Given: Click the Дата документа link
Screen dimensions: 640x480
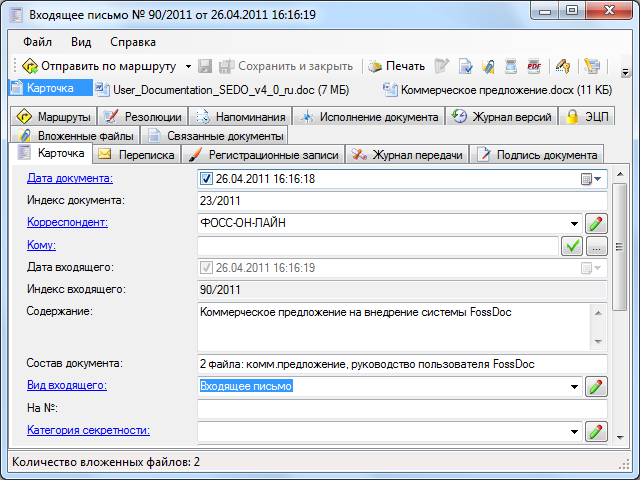Looking at the screenshot, I should pyautogui.click(x=70, y=178).
